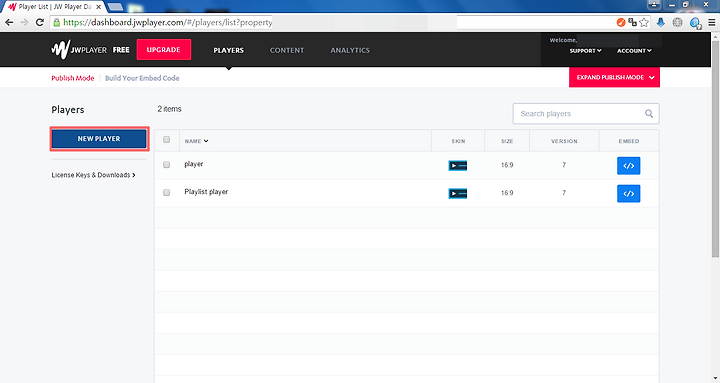Click the search magnifier icon
The width and height of the screenshot is (720, 383).
649,113
